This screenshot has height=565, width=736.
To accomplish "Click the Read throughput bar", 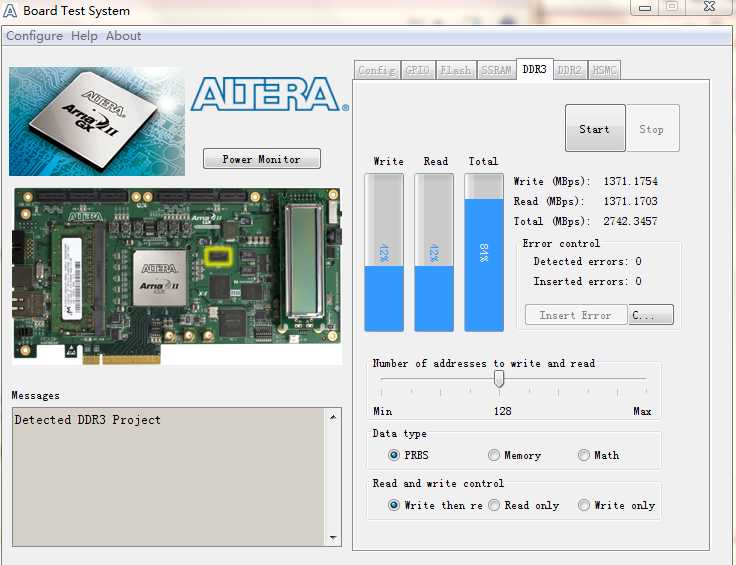I will [x=434, y=252].
